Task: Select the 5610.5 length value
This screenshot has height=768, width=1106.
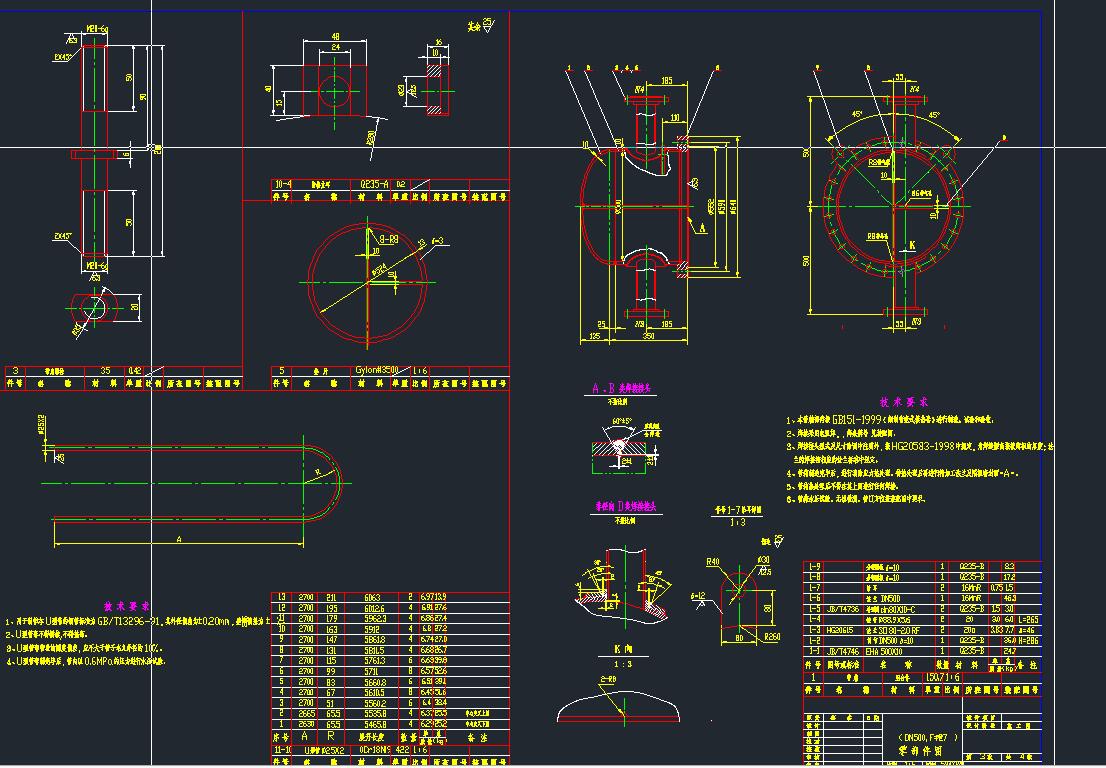Action: (x=375, y=693)
